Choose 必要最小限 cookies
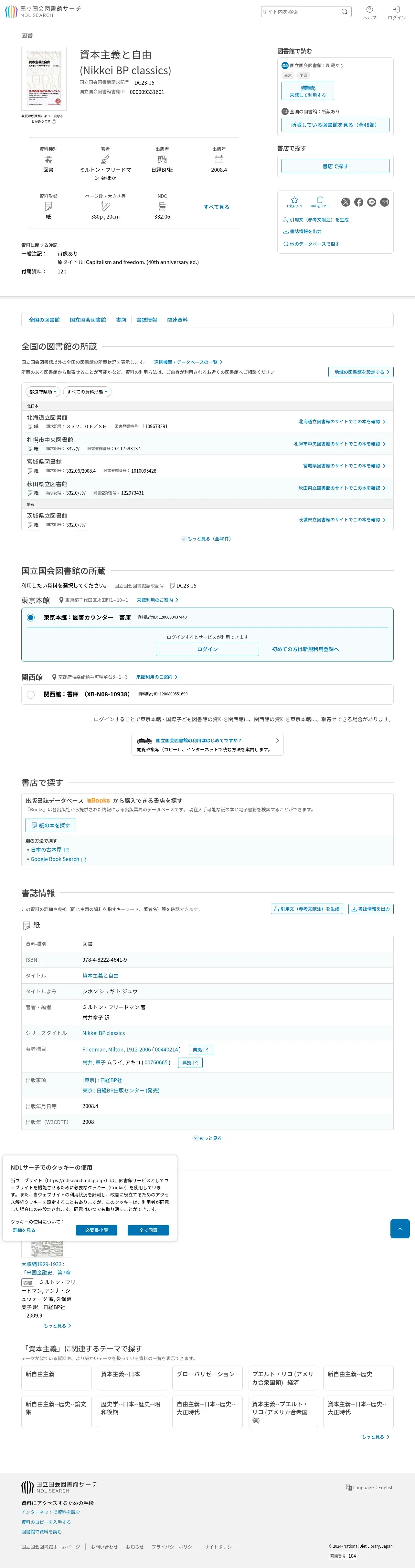 coord(96,1230)
